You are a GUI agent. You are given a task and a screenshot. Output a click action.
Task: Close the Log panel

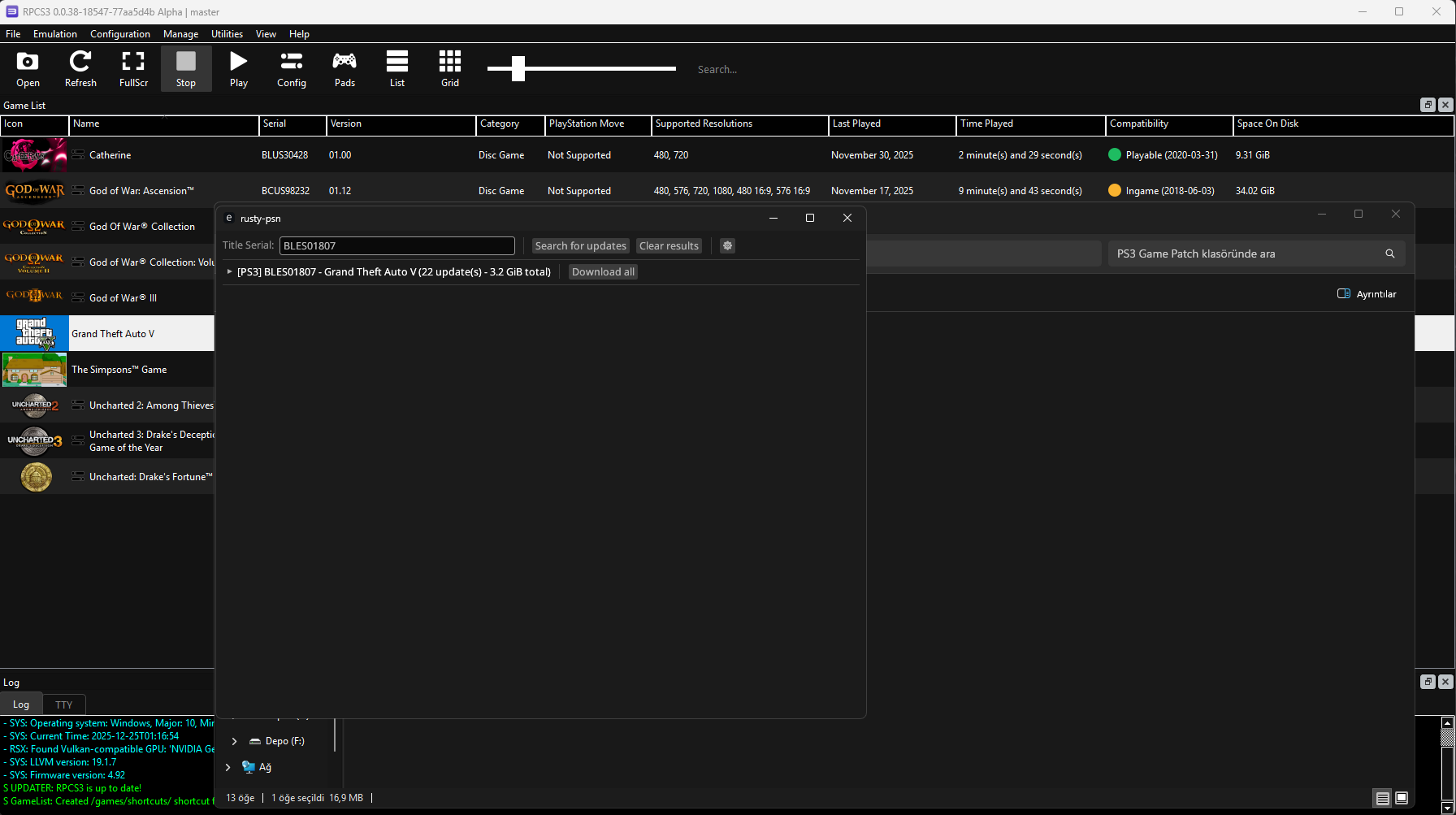click(x=1445, y=682)
